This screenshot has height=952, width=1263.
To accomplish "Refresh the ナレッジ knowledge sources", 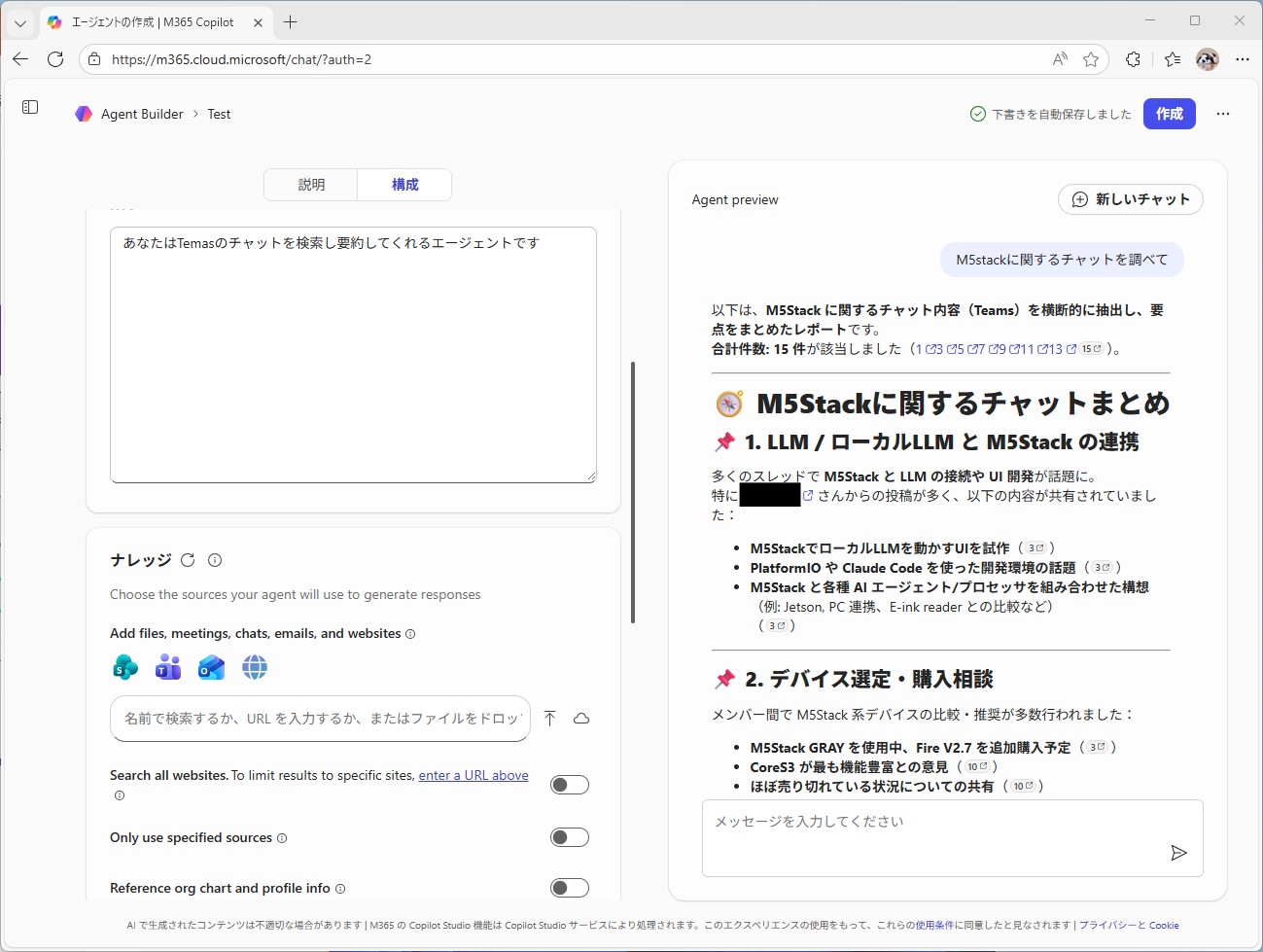I will 186,560.
